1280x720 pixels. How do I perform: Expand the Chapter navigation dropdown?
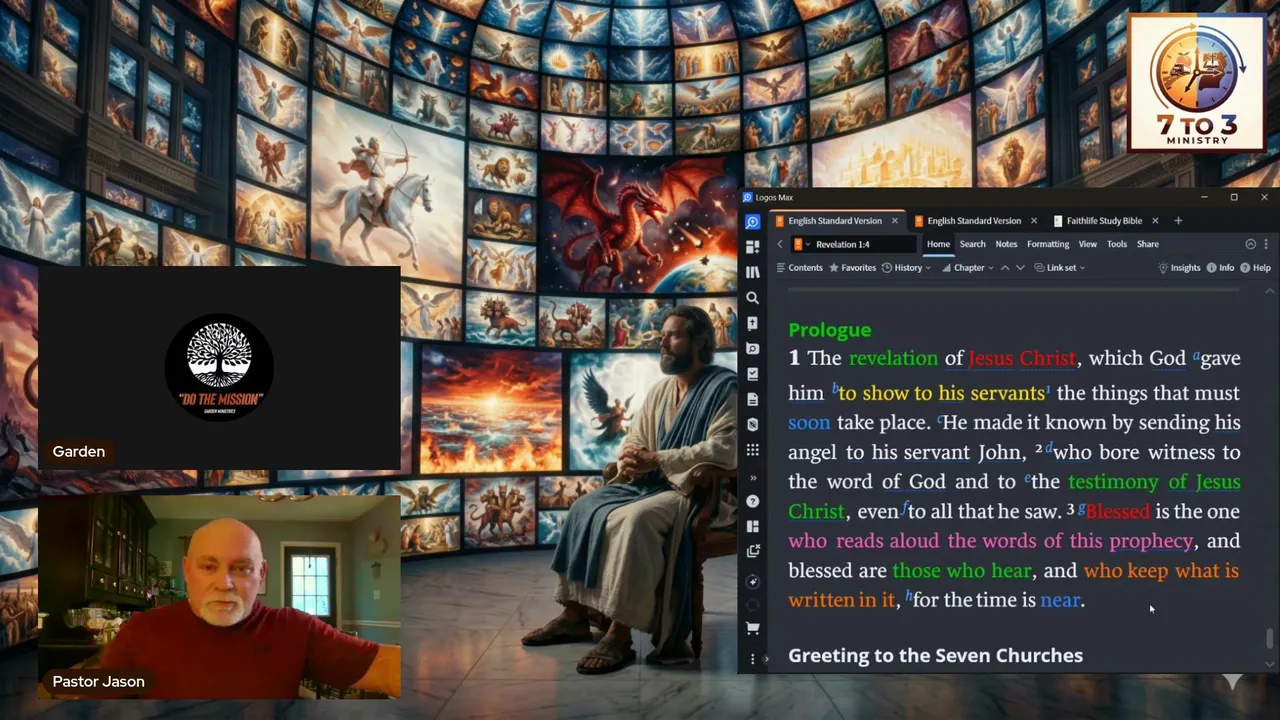point(968,268)
